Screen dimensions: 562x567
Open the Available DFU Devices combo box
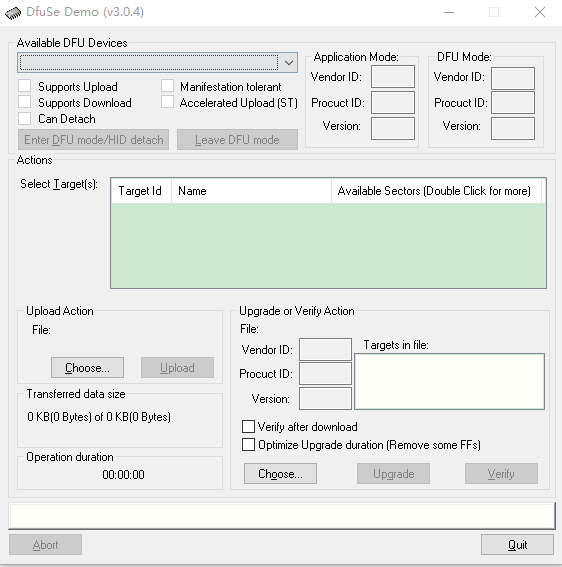tap(157, 63)
